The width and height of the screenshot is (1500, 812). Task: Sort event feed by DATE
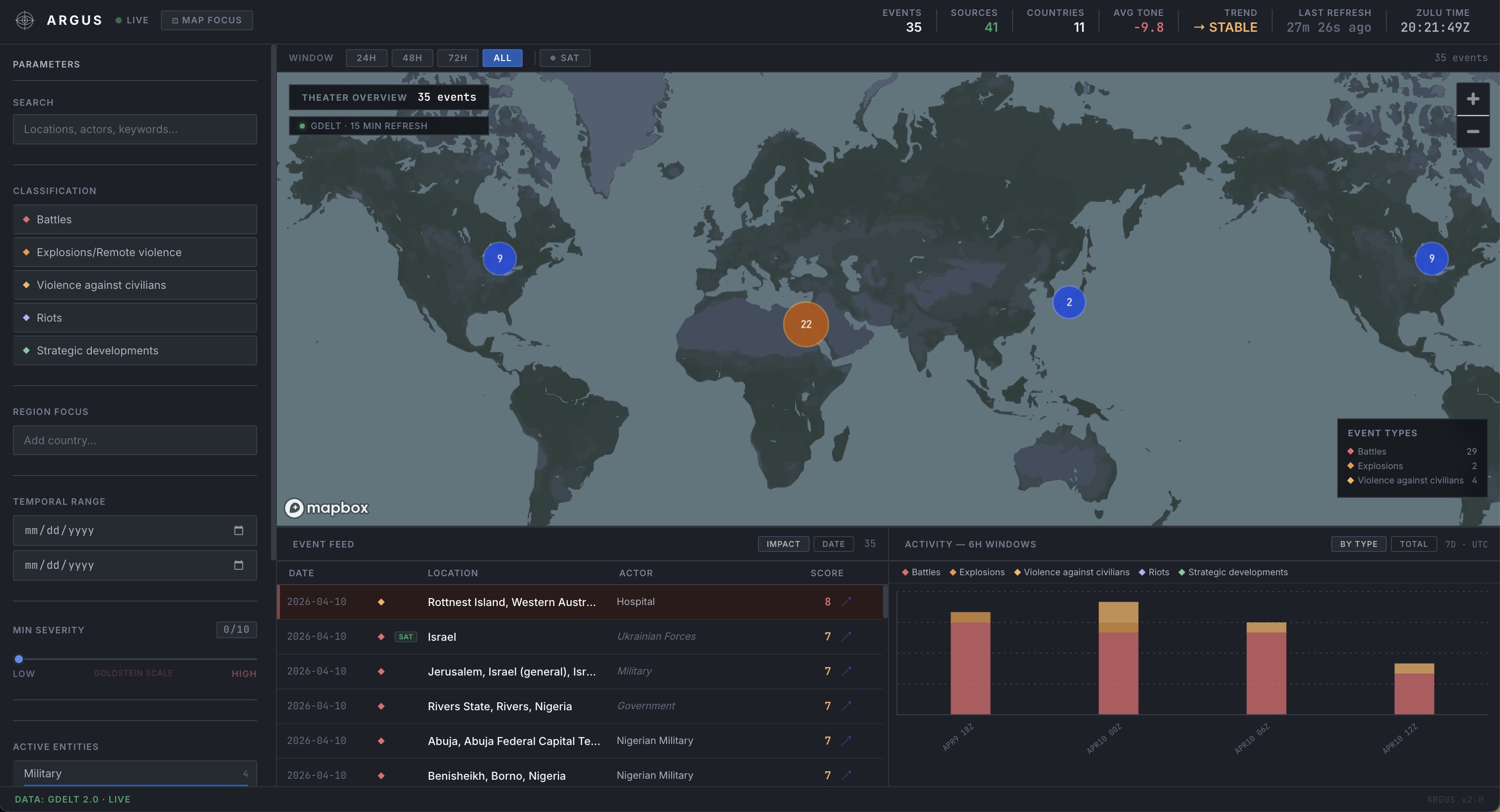click(x=833, y=544)
